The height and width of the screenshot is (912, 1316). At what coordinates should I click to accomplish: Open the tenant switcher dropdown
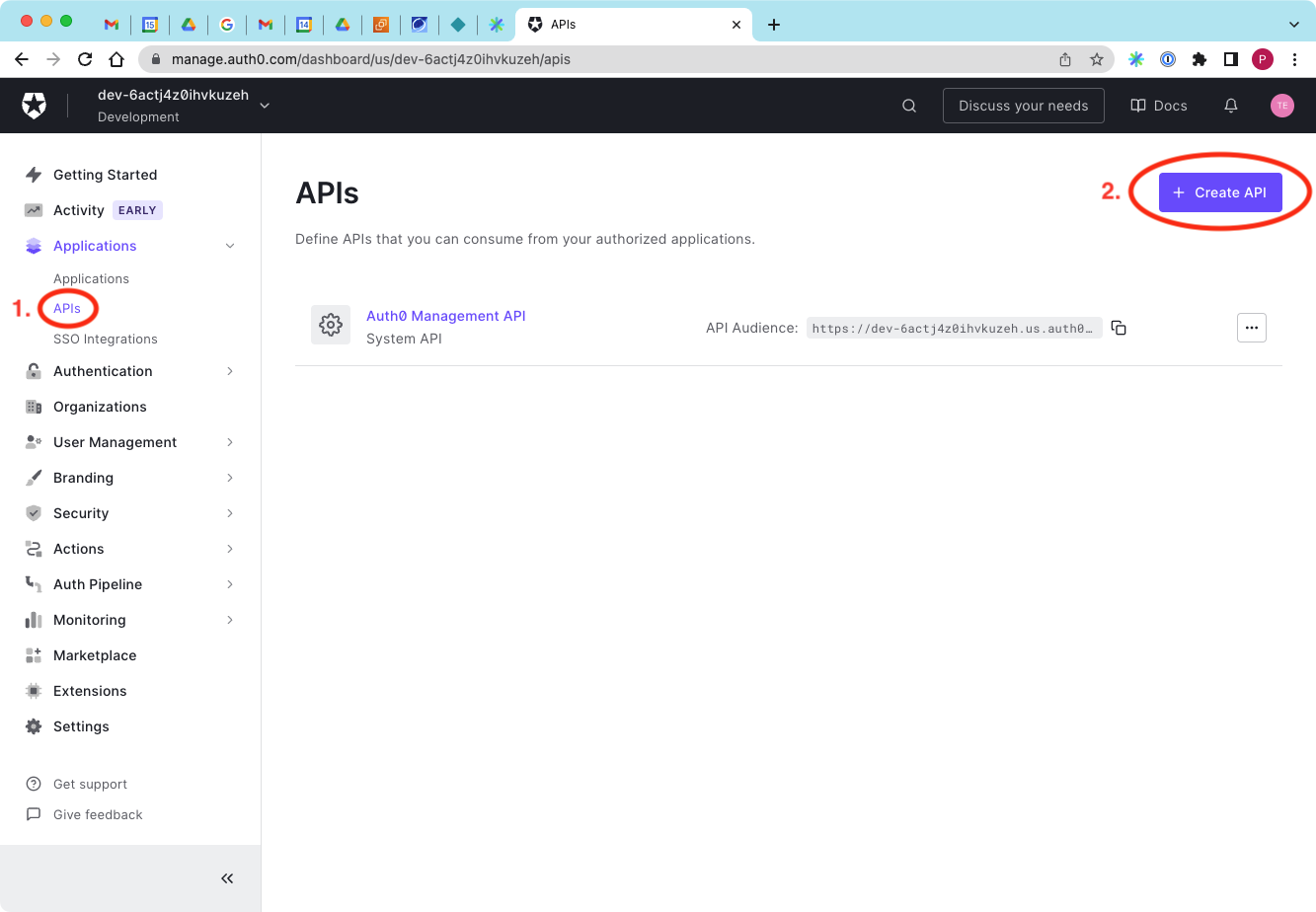265,106
